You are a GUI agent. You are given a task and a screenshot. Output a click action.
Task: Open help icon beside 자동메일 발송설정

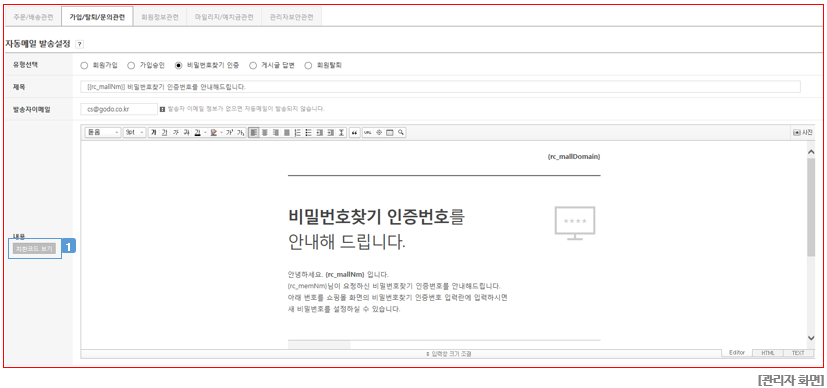(79, 44)
